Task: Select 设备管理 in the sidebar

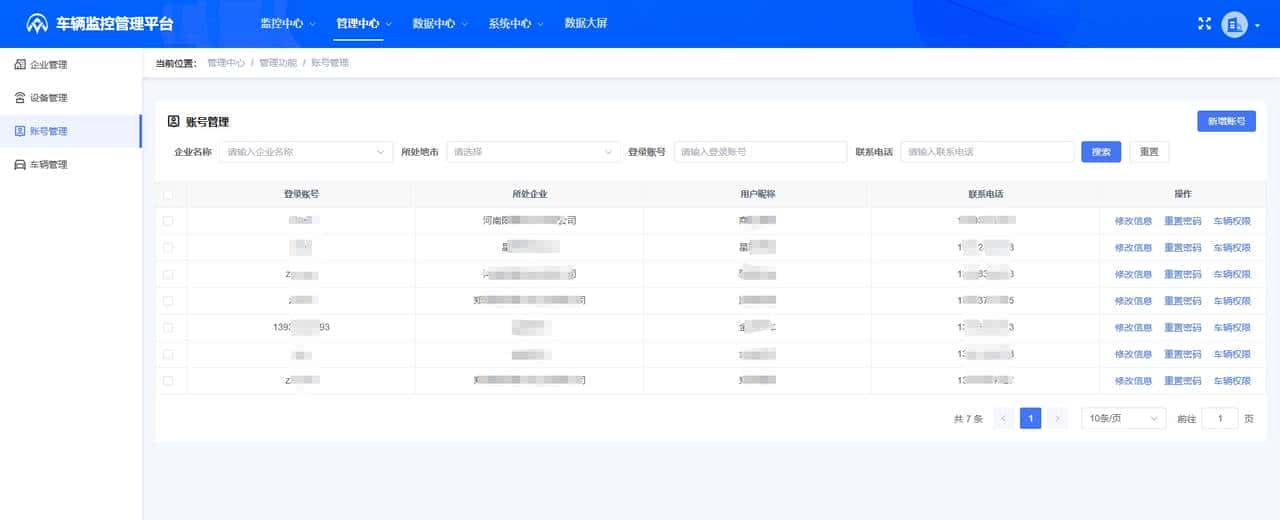Action: (71, 98)
